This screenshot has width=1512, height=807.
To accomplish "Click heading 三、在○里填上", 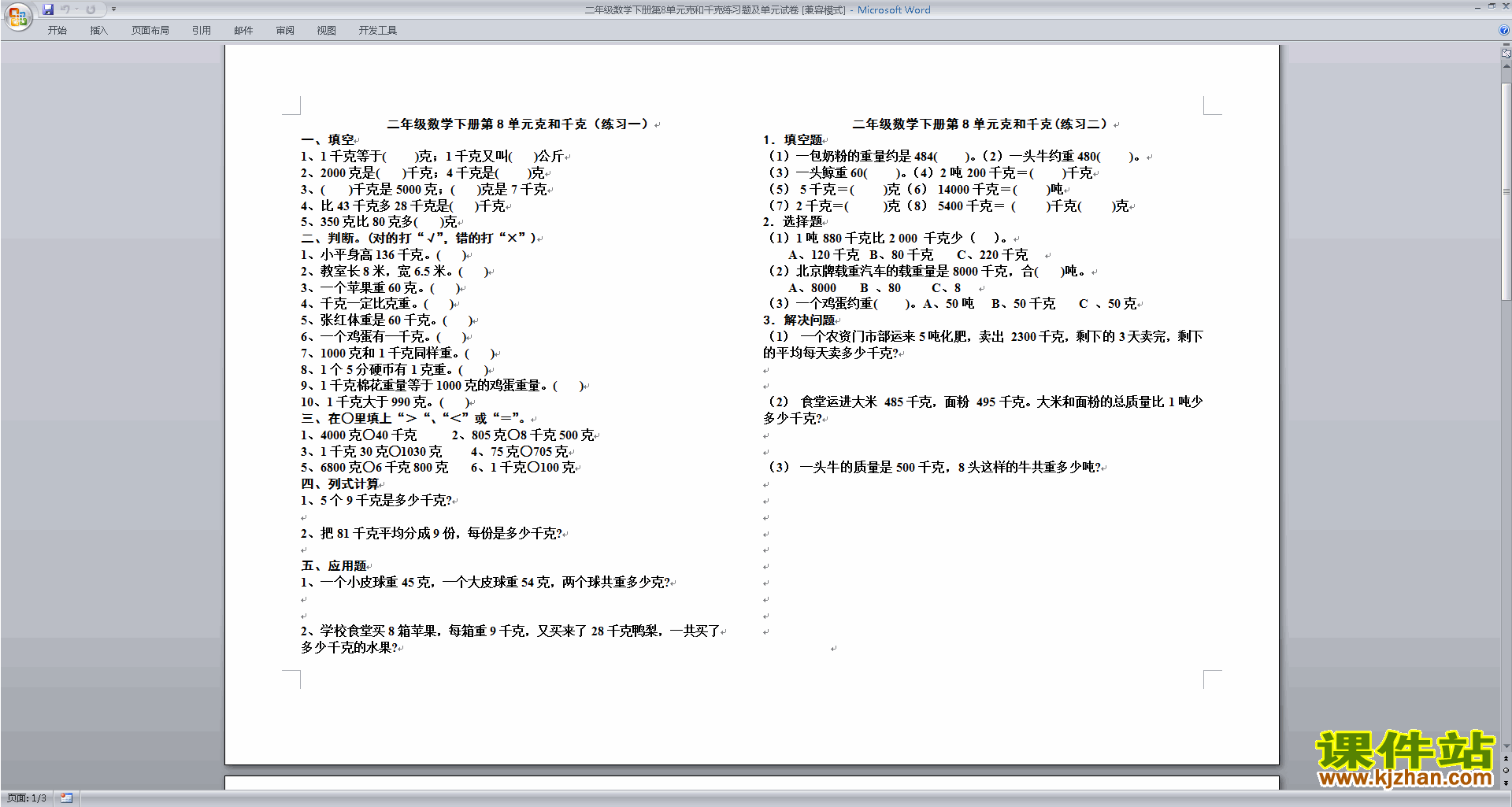I will pos(414,419).
